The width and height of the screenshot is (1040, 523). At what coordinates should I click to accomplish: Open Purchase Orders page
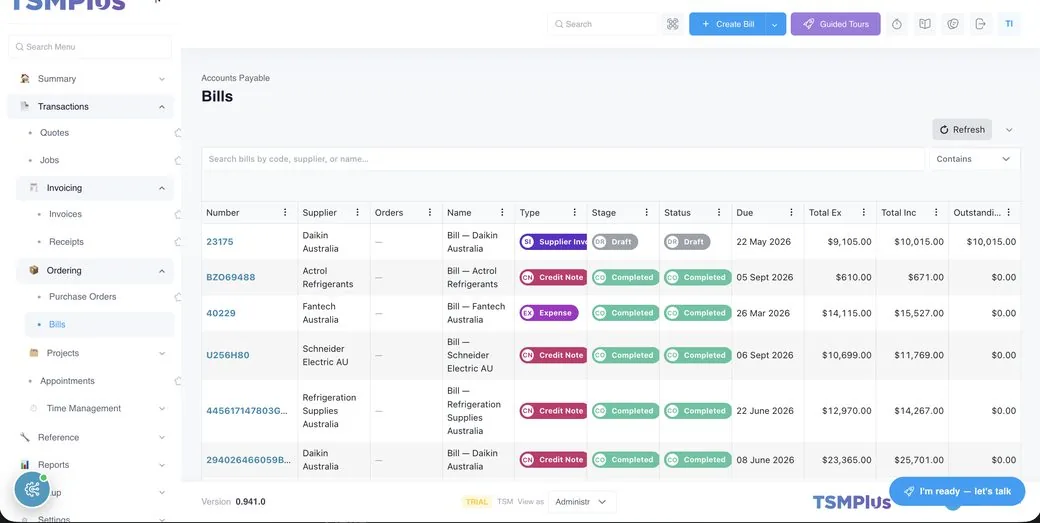(83, 296)
